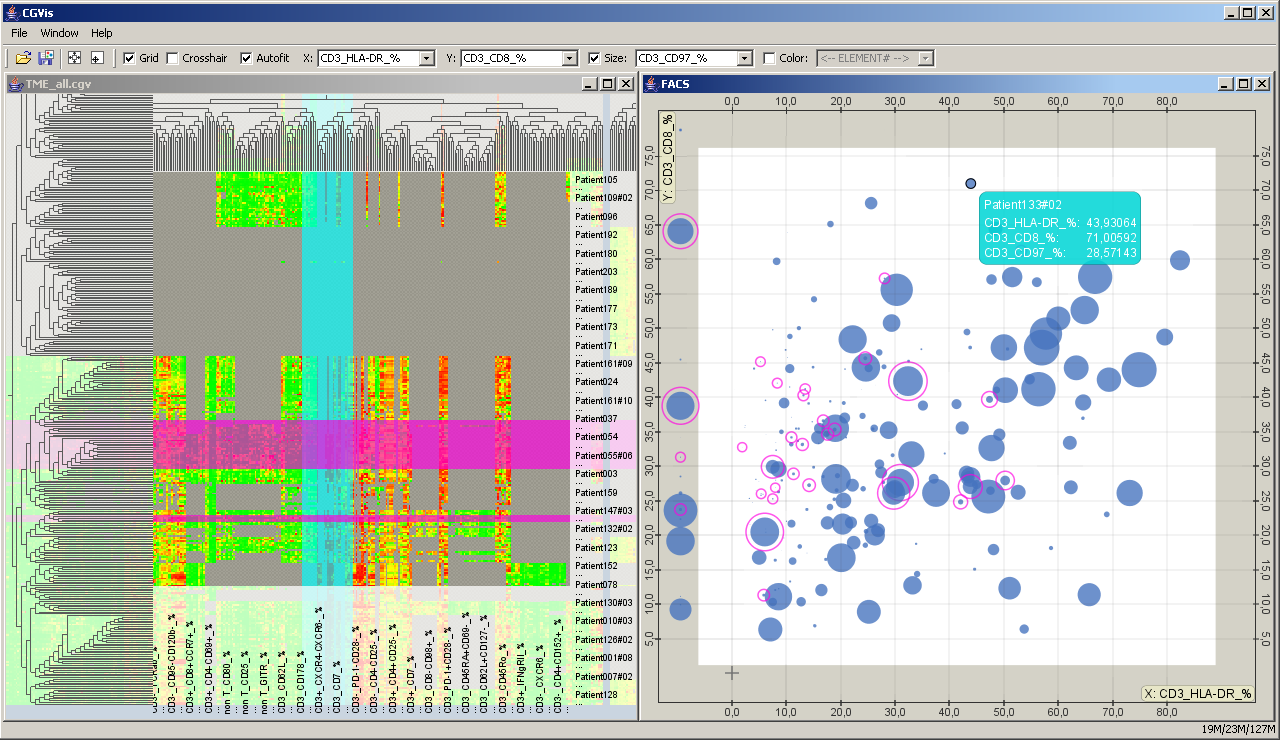The image size is (1280, 740).
Task: Select row Patient192 in heatmap
Action: [x=595, y=235]
